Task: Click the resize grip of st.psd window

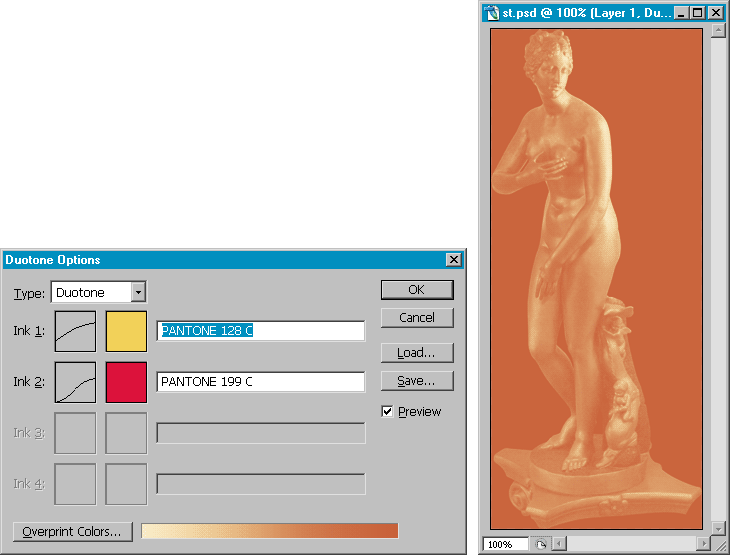Action: point(719,544)
